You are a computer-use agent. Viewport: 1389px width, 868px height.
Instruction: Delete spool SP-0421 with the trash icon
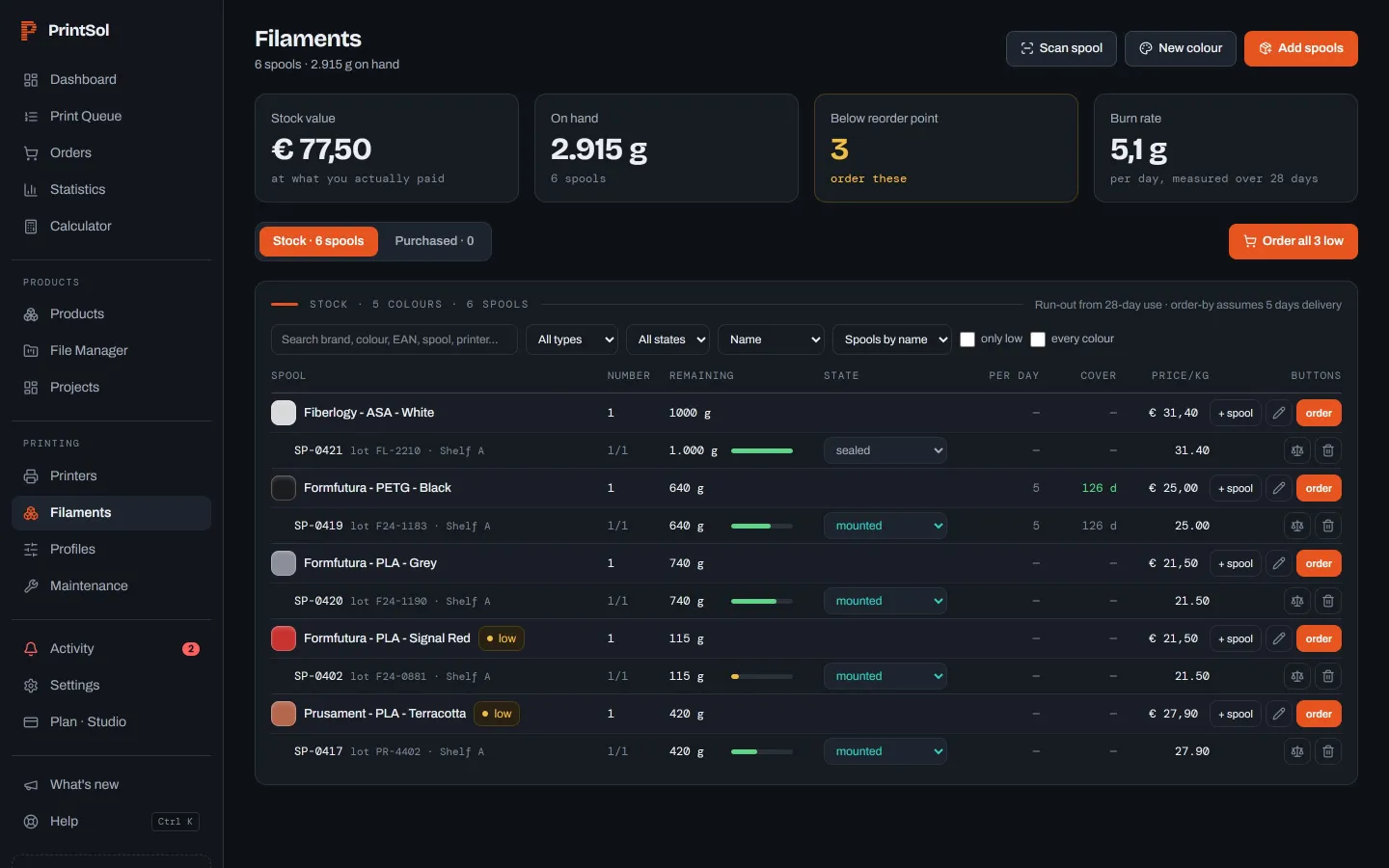tap(1328, 450)
